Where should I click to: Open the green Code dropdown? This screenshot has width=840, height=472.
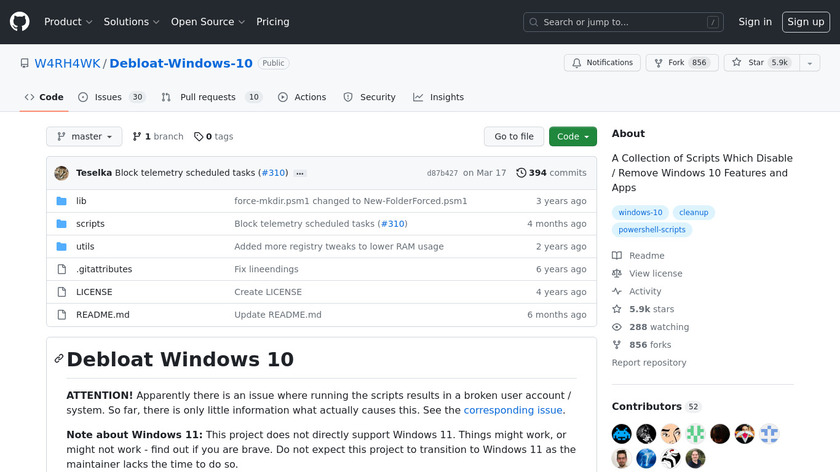573,137
